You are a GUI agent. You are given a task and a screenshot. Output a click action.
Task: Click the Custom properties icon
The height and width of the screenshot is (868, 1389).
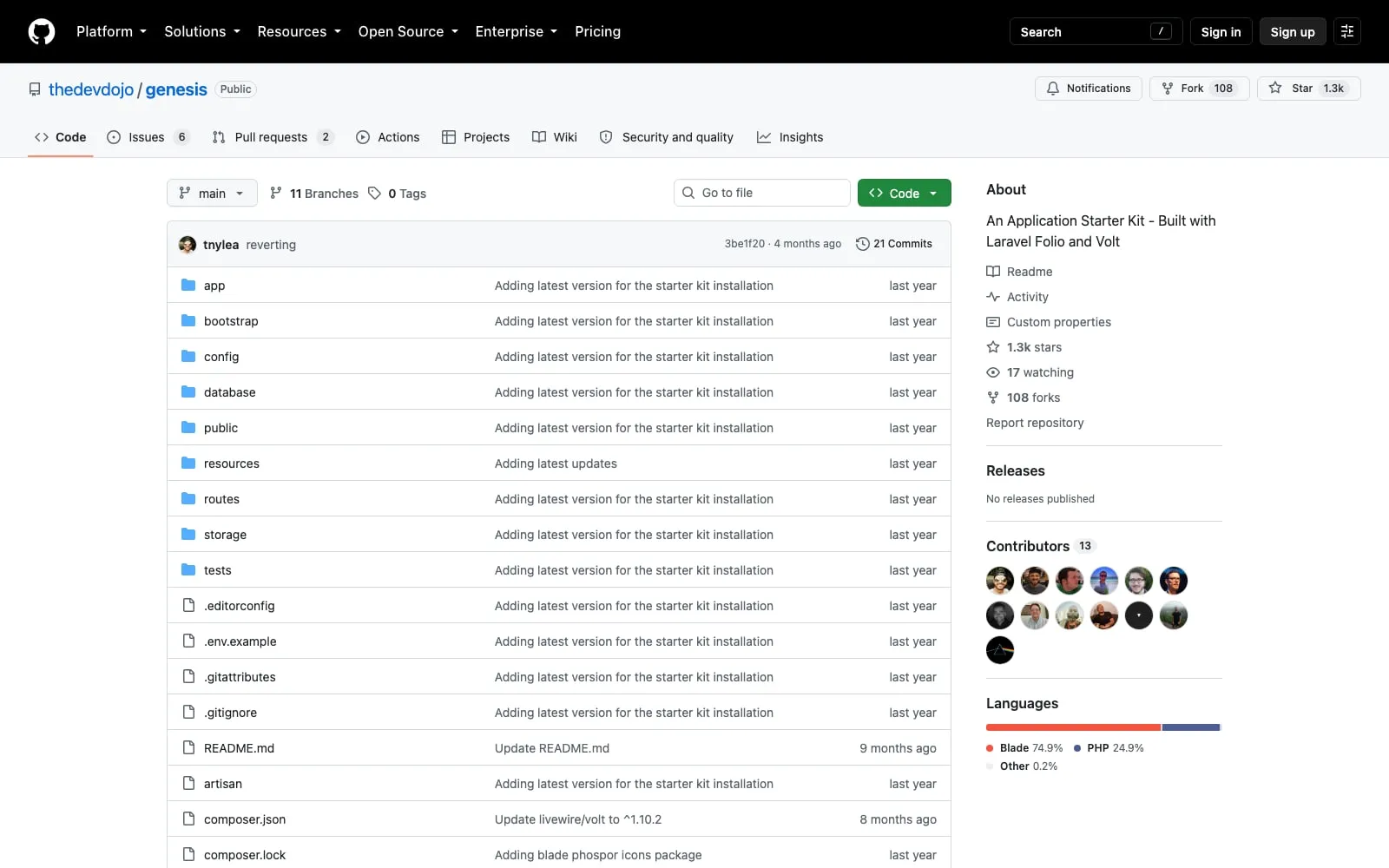pos(993,322)
